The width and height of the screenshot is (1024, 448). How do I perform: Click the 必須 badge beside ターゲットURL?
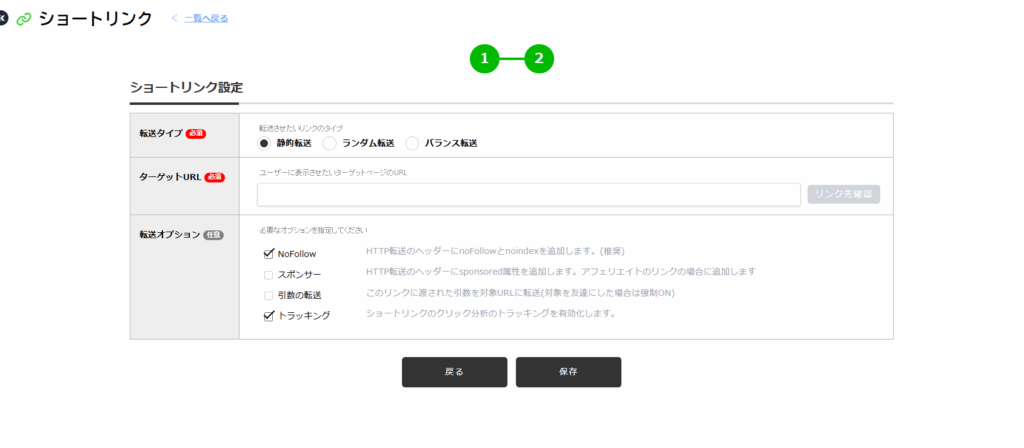214,177
